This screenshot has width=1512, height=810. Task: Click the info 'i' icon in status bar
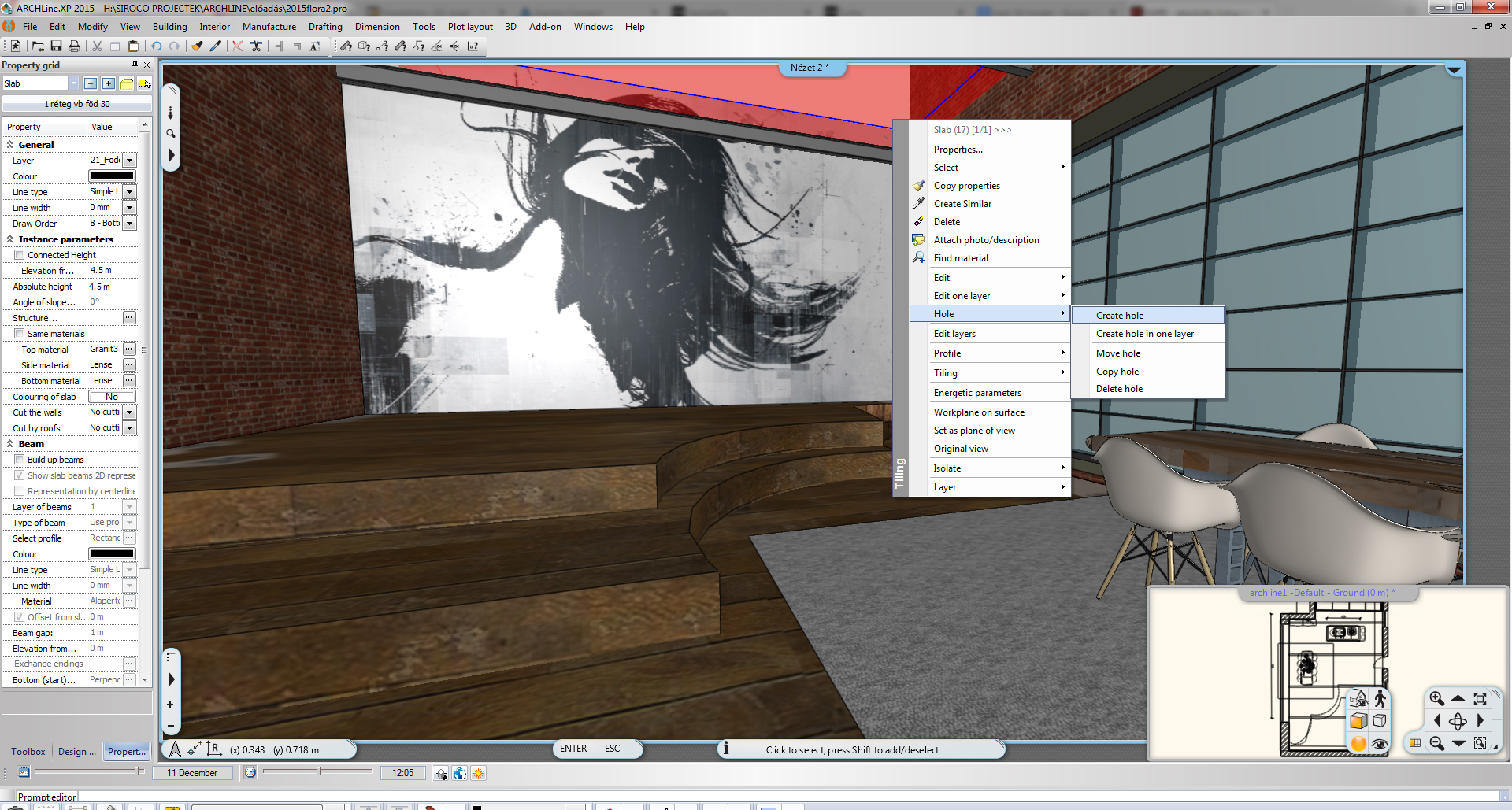point(726,749)
